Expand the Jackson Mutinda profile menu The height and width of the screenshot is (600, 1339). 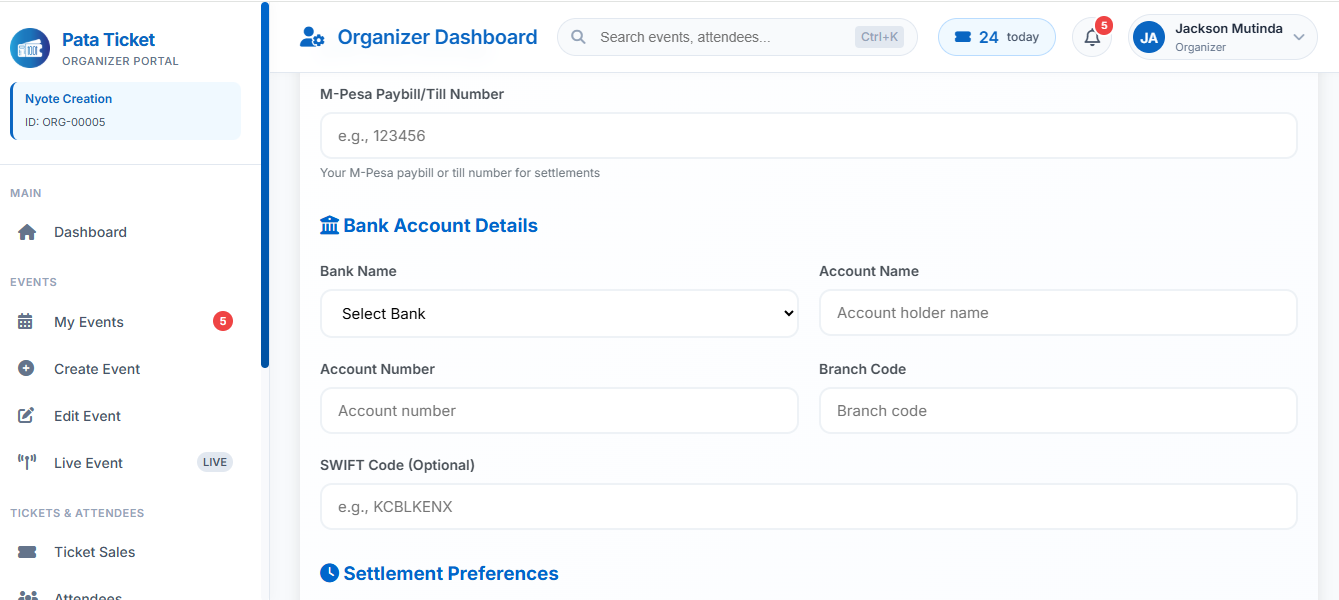[1222, 36]
